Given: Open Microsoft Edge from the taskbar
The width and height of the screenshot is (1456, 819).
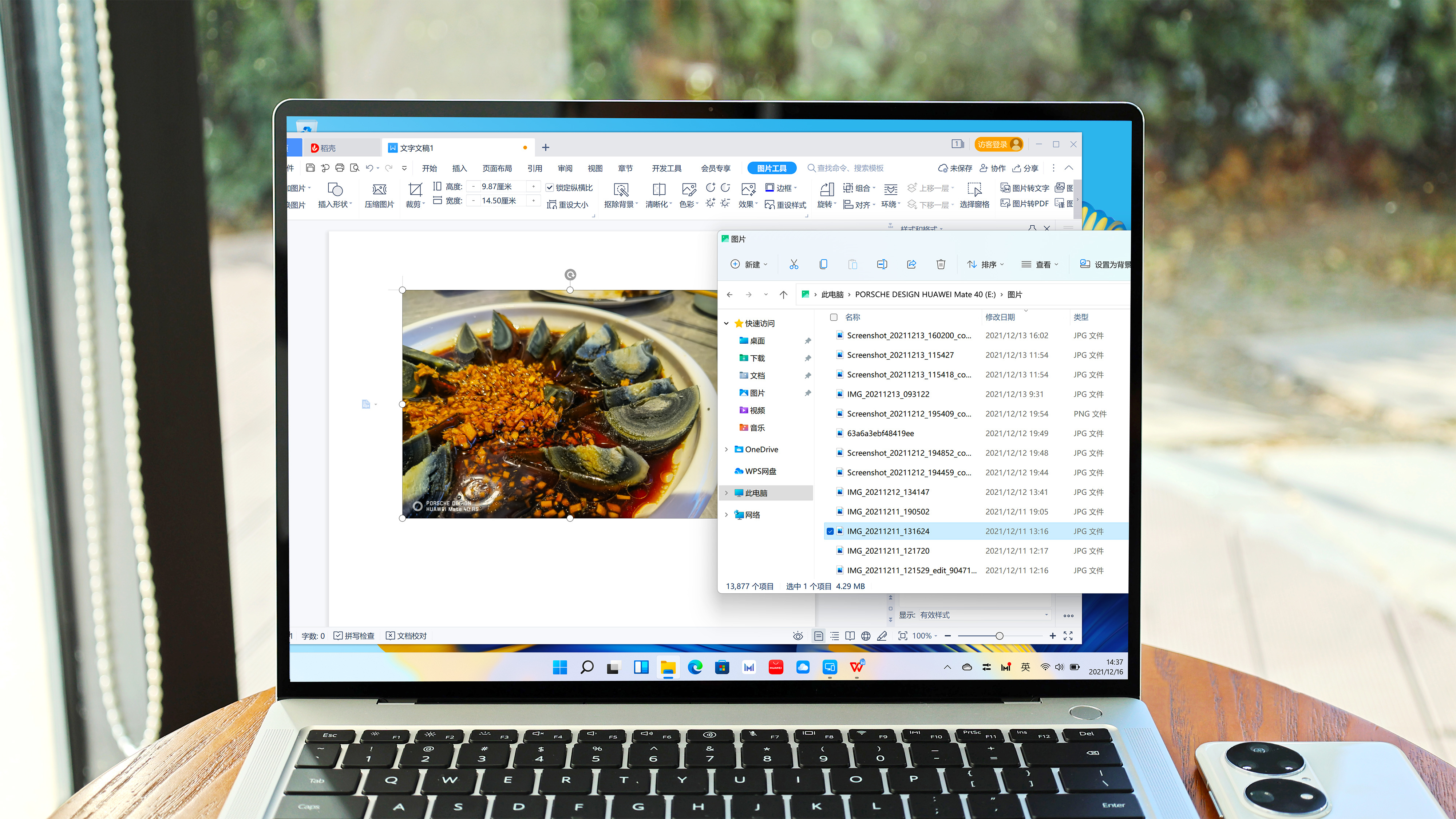Looking at the screenshot, I should 695,668.
